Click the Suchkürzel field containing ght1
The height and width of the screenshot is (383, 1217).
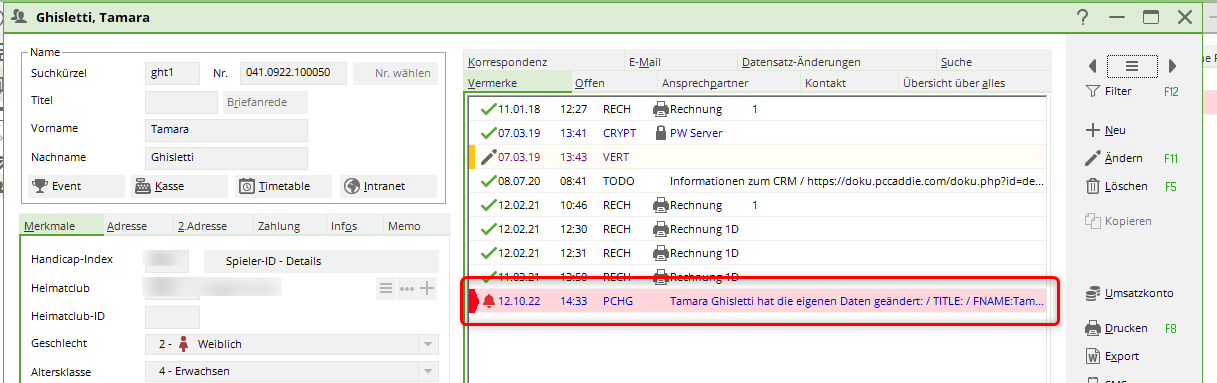173,73
